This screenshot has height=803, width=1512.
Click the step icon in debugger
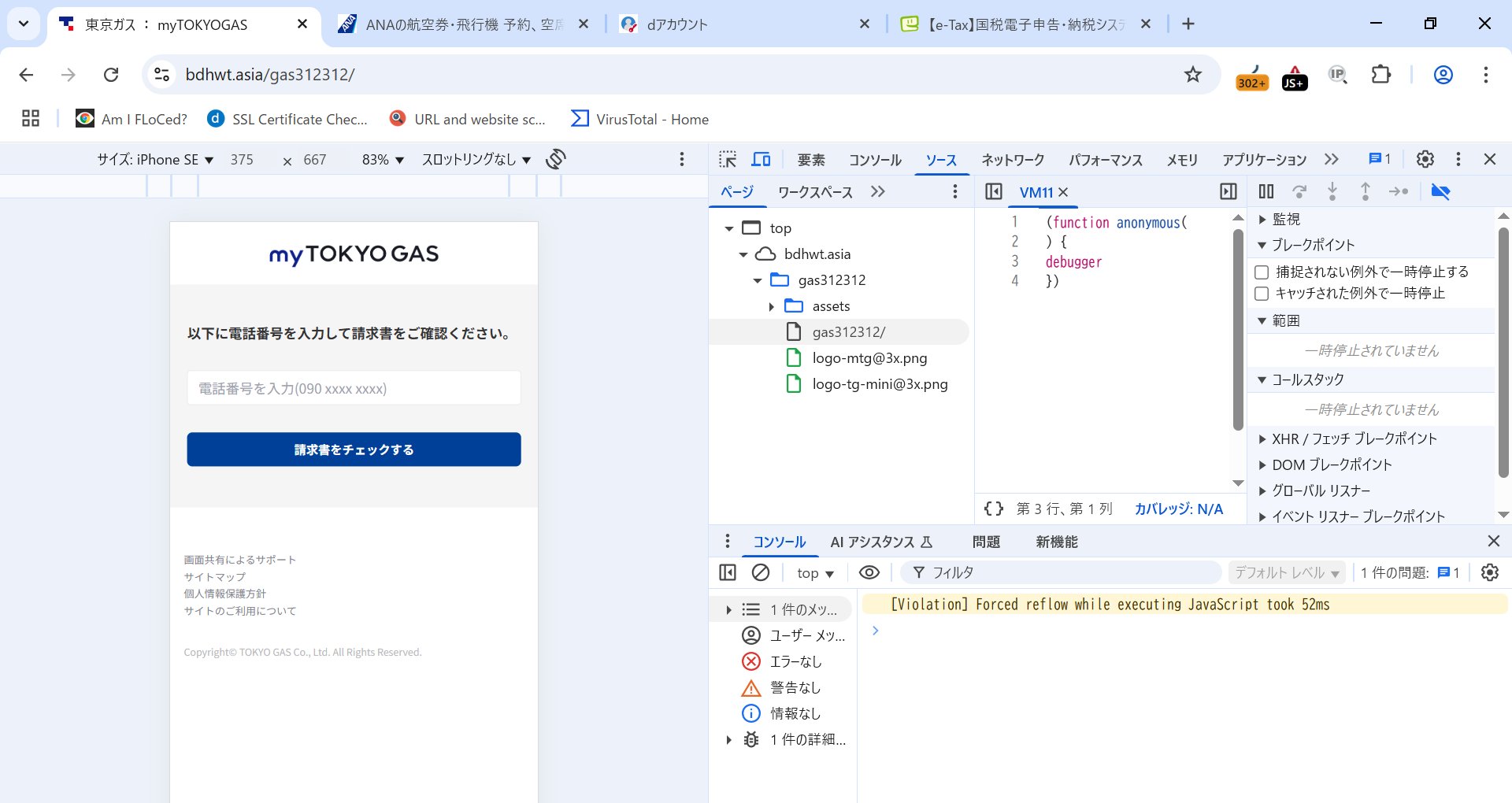1399,191
